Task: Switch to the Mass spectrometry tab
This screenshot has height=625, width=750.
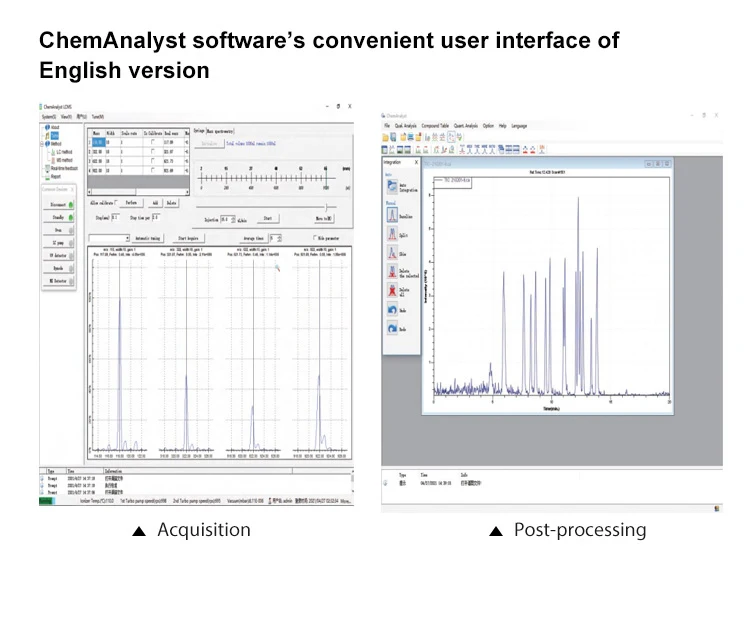Action: 220,131
